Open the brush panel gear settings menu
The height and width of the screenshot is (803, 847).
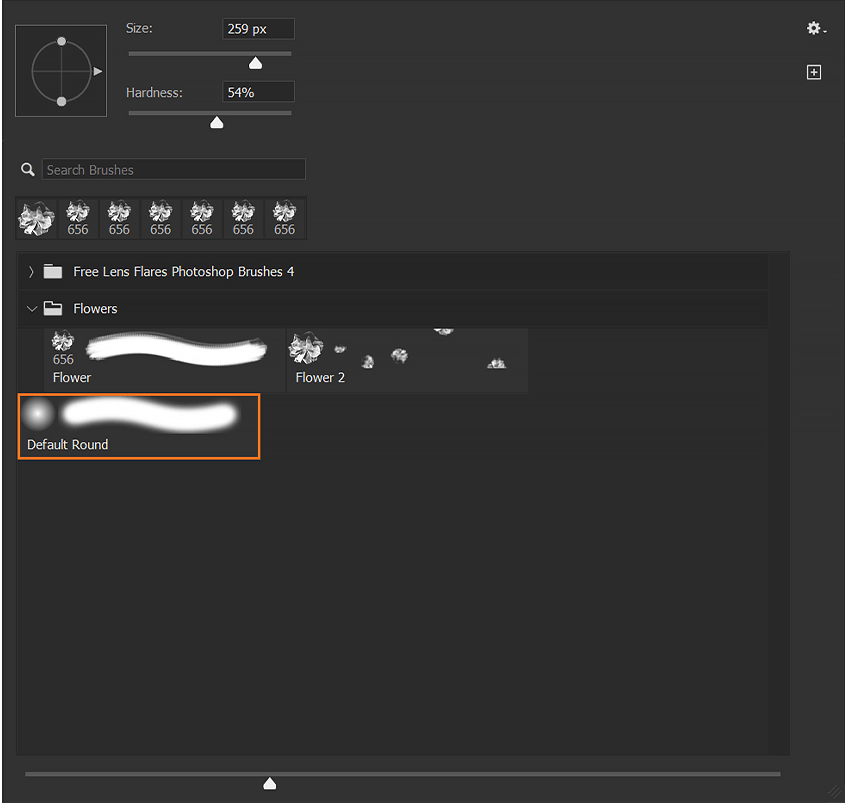click(x=815, y=29)
